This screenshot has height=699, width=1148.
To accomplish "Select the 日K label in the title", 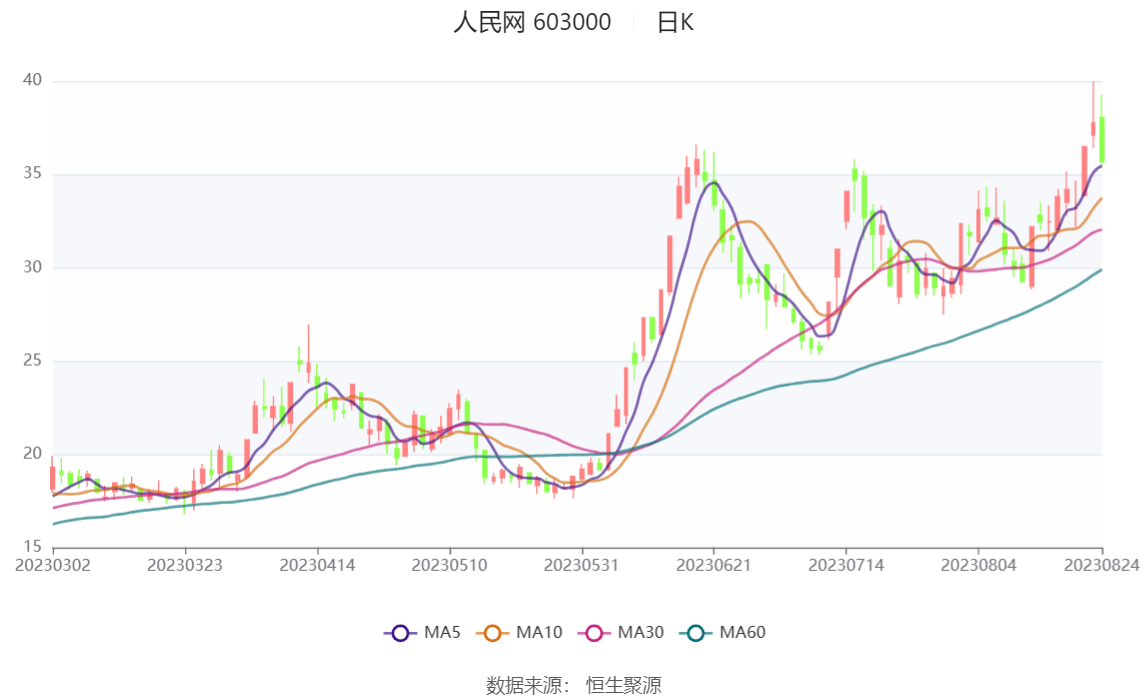I will click(675, 22).
